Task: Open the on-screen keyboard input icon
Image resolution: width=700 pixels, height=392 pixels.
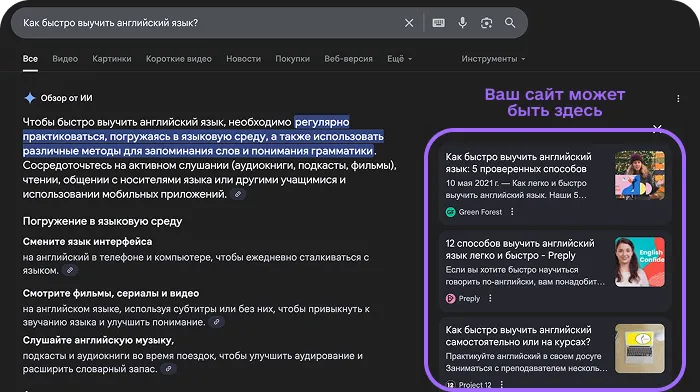Action: (x=438, y=23)
